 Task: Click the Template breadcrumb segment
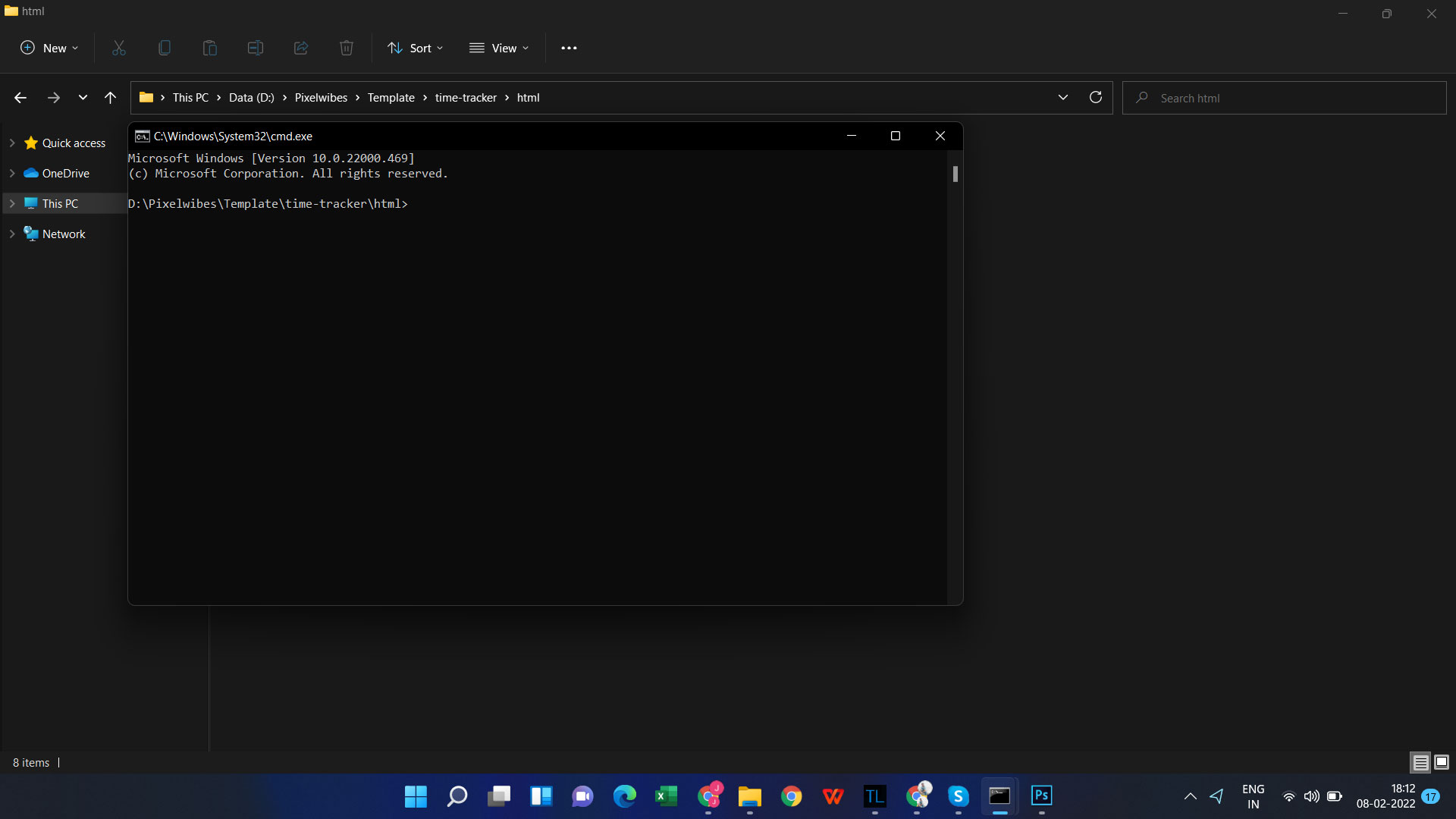[391, 97]
